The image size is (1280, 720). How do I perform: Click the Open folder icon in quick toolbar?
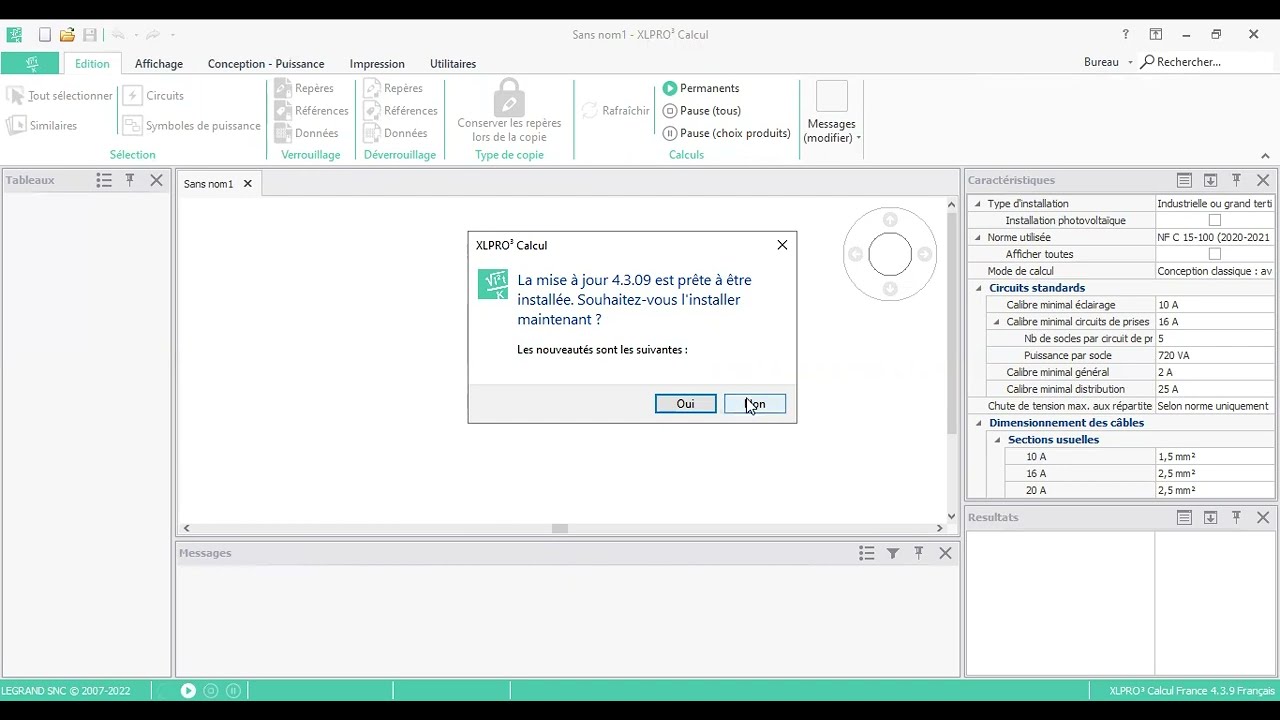coord(67,35)
